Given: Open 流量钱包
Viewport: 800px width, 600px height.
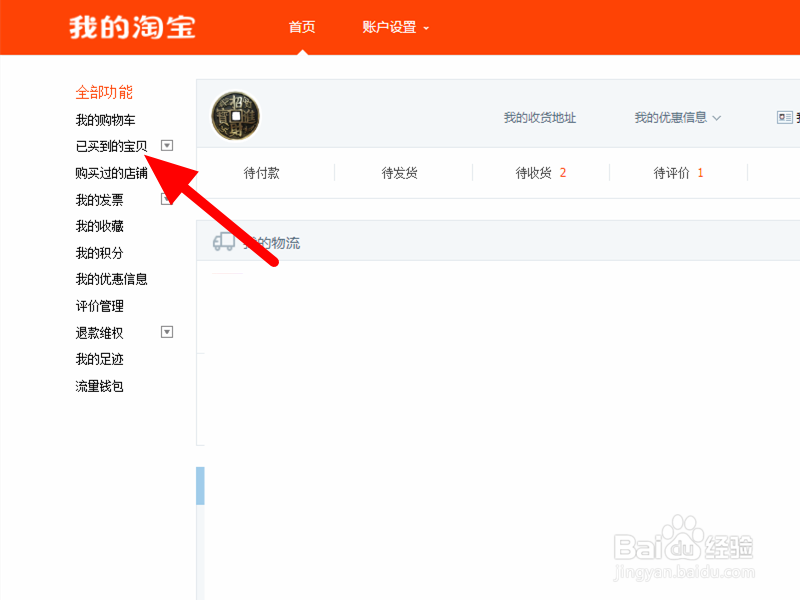Looking at the screenshot, I should pyautogui.click(x=99, y=386).
